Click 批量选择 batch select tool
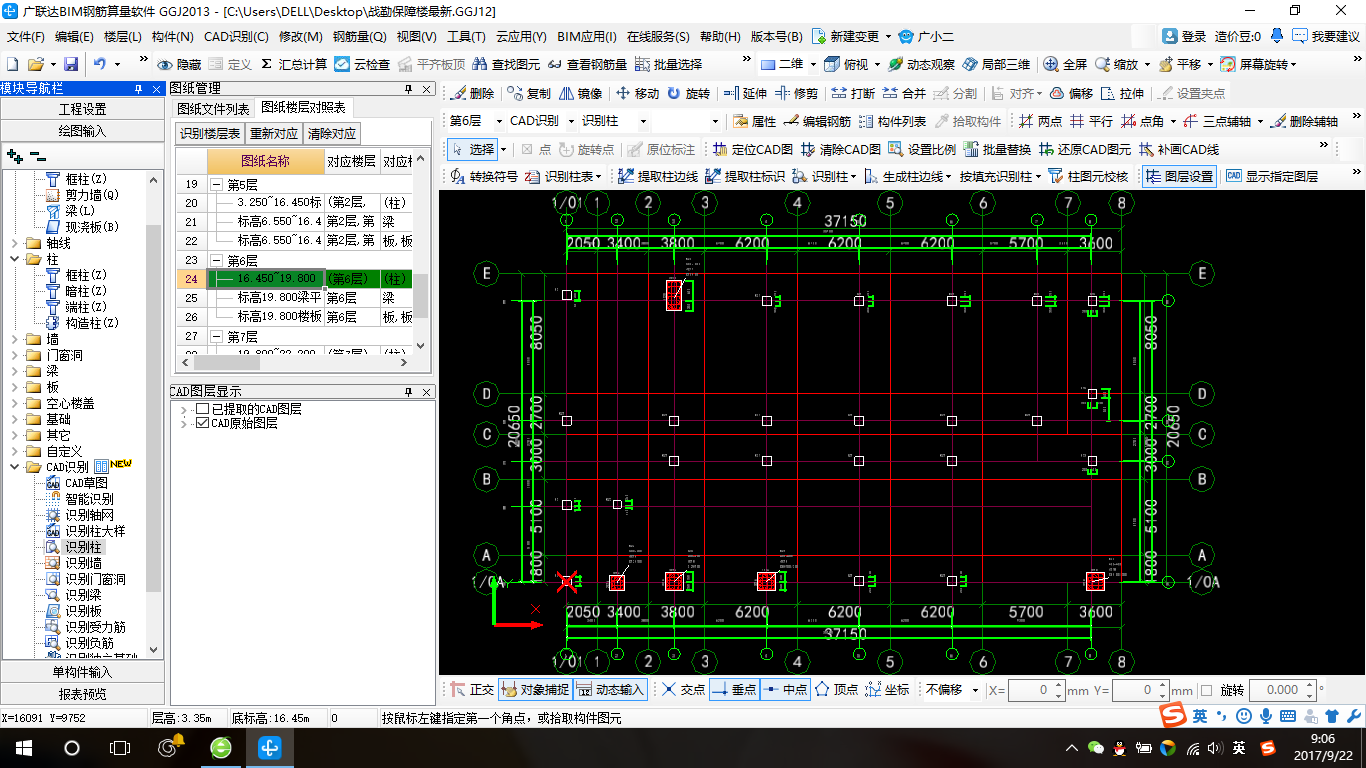 point(668,64)
